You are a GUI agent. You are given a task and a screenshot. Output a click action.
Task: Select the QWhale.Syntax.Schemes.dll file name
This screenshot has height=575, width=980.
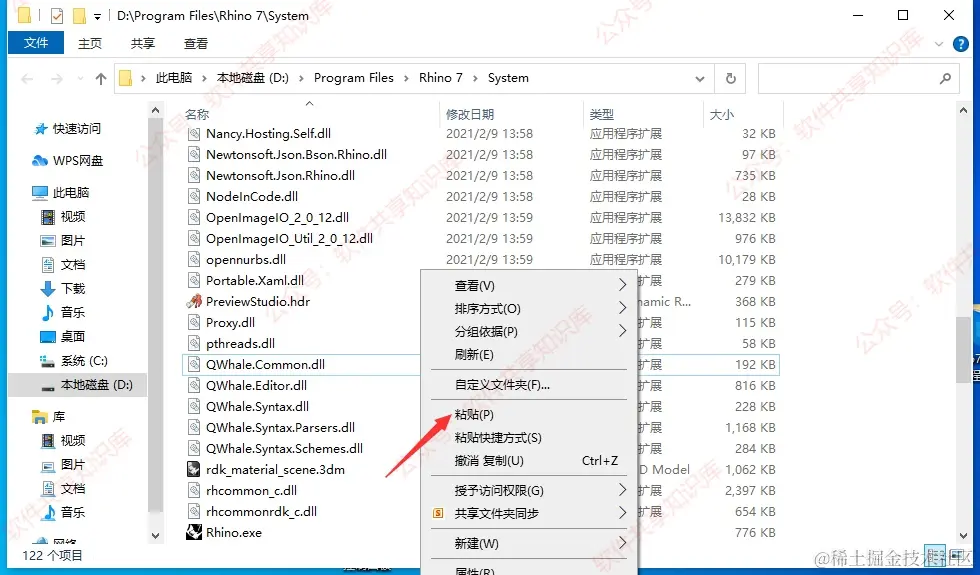pos(284,449)
